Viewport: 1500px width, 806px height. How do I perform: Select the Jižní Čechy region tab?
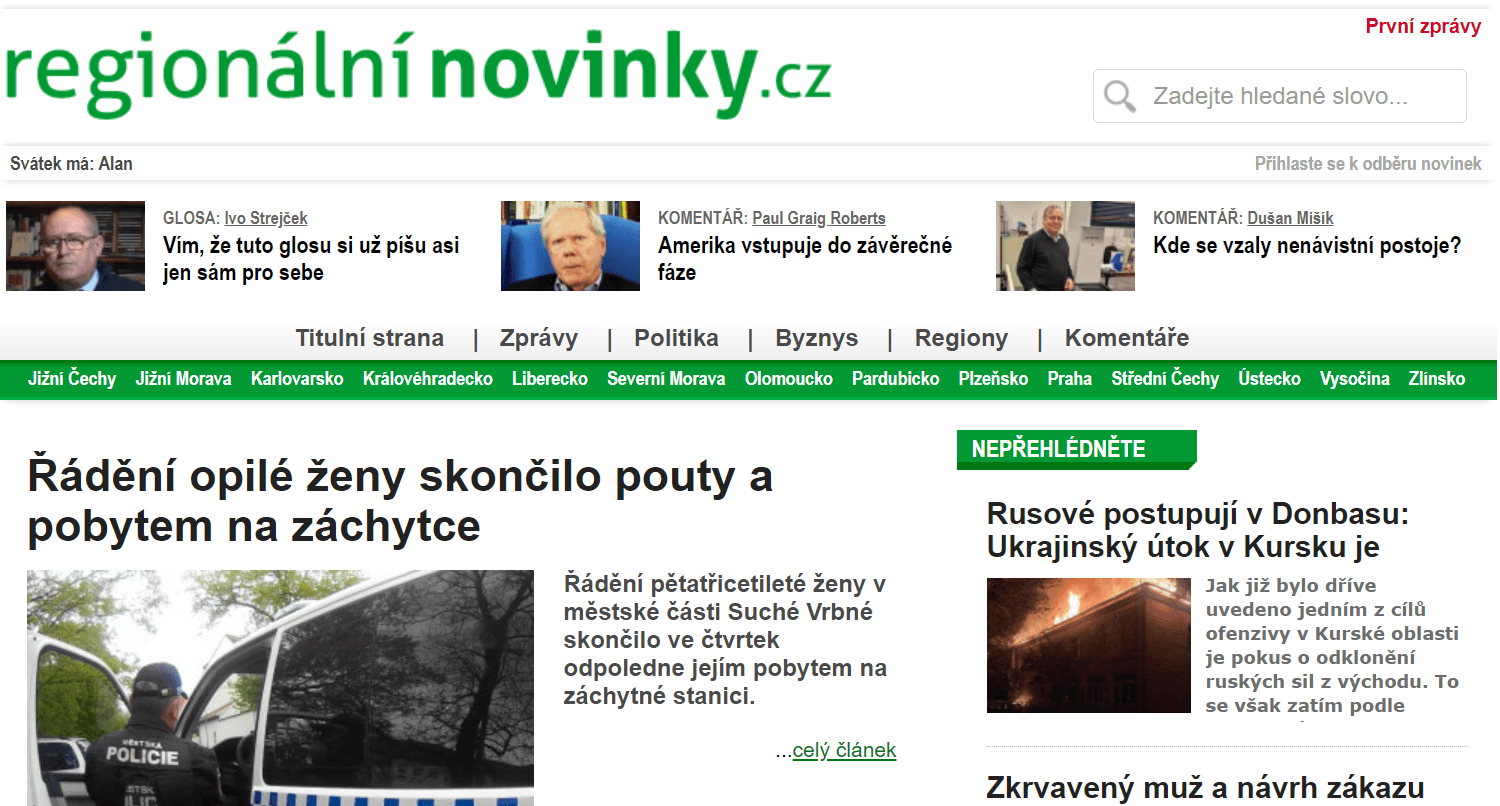pyautogui.click(x=72, y=379)
